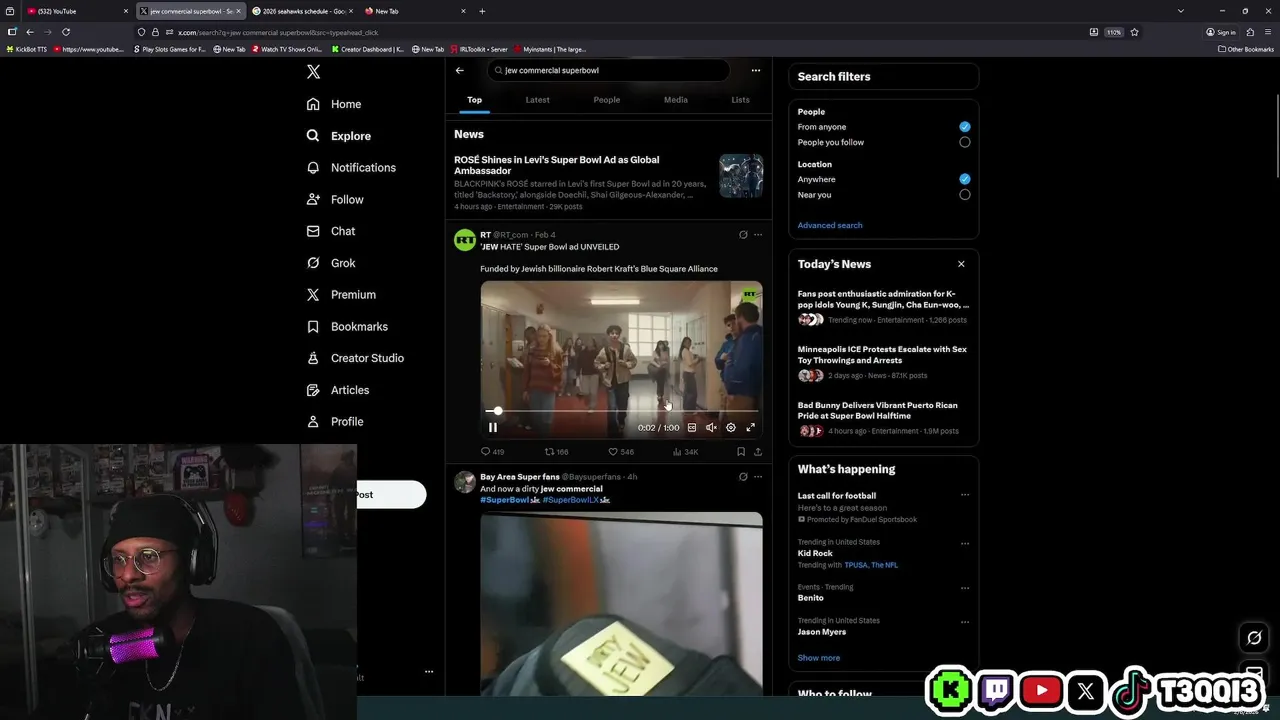The image size is (1280, 720).
Task: Click Bay Area Super fans avatar
Action: click(465, 483)
